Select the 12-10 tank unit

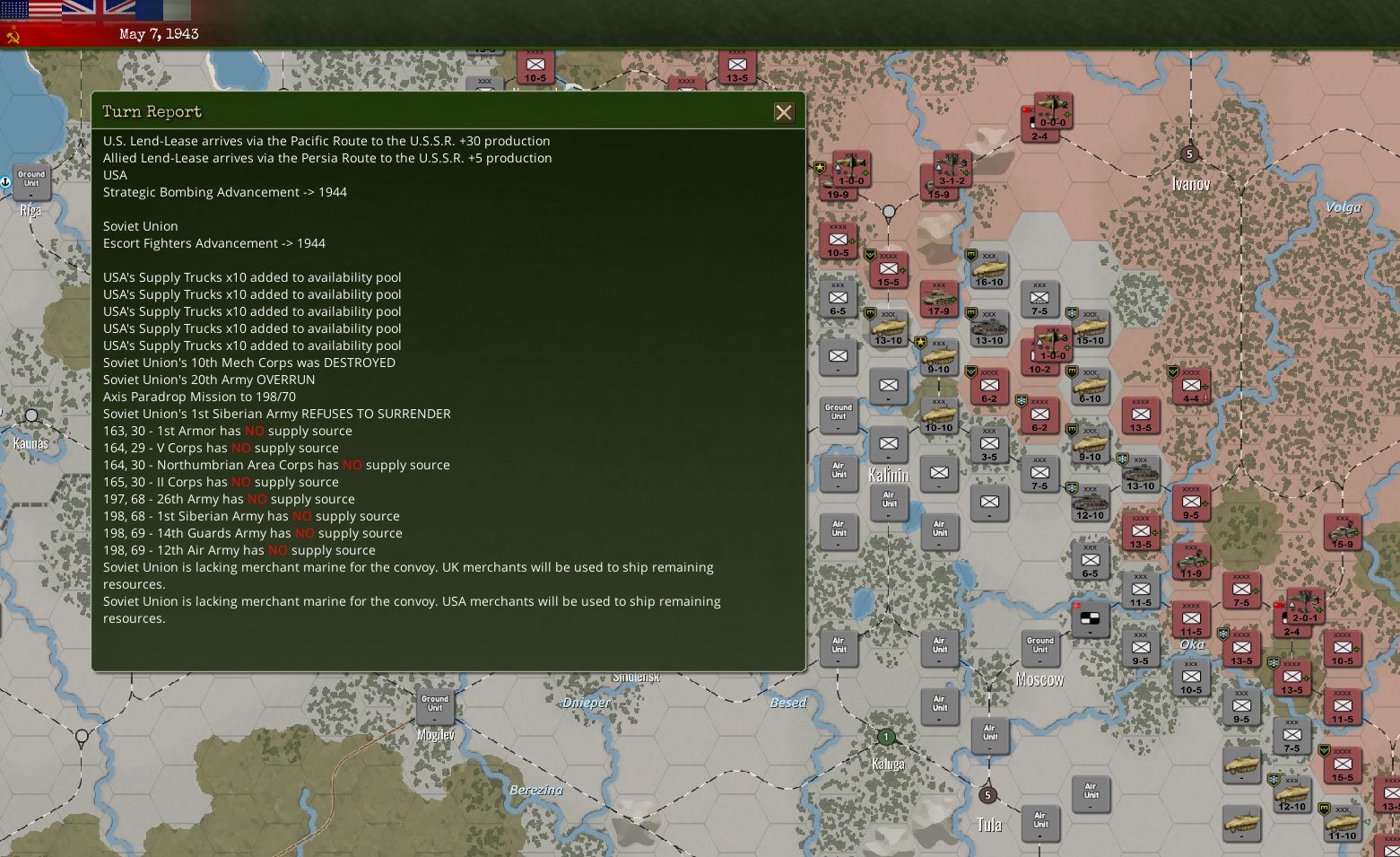(1090, 503)
